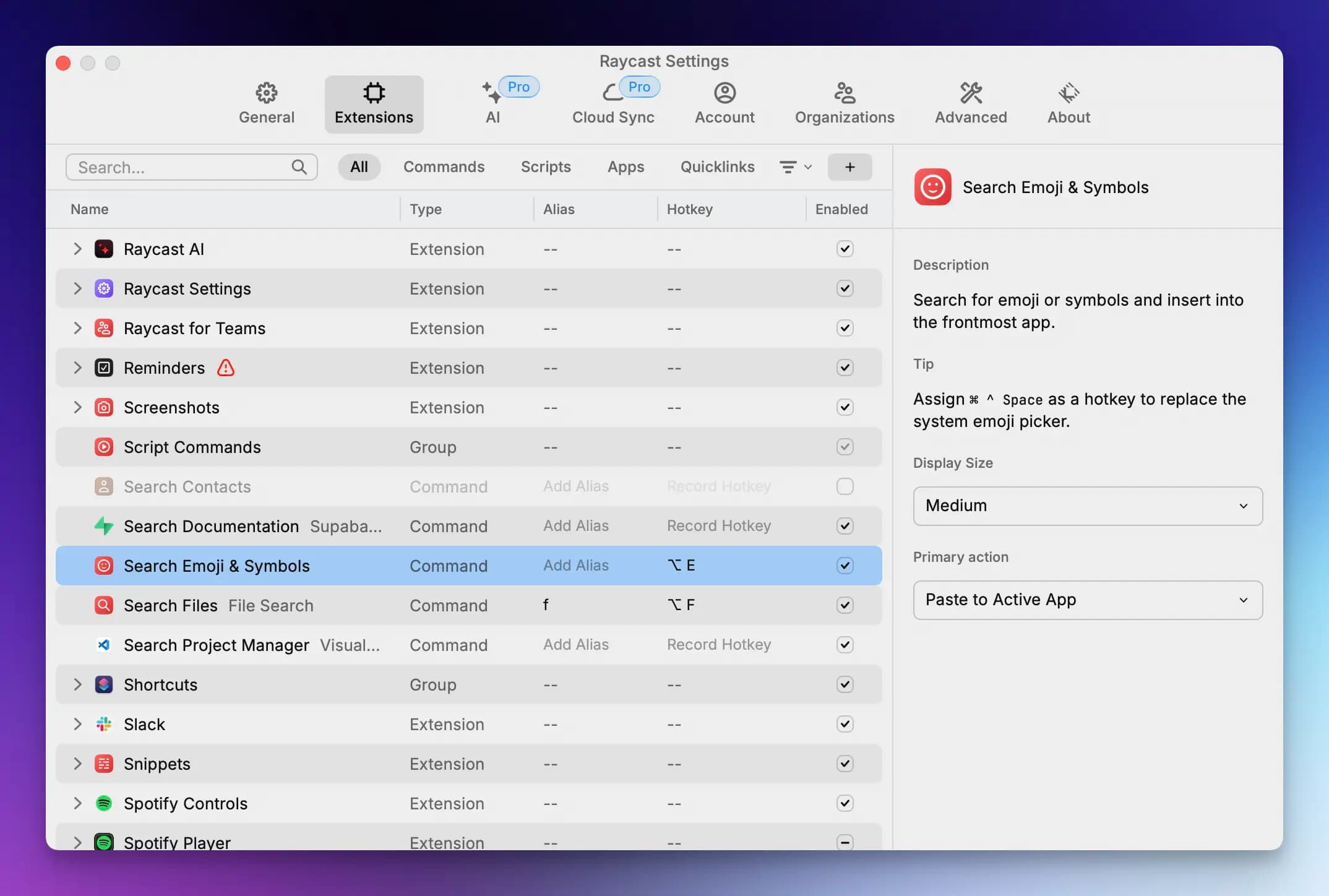Expand the Shortcuts group

tap(77, 684)
